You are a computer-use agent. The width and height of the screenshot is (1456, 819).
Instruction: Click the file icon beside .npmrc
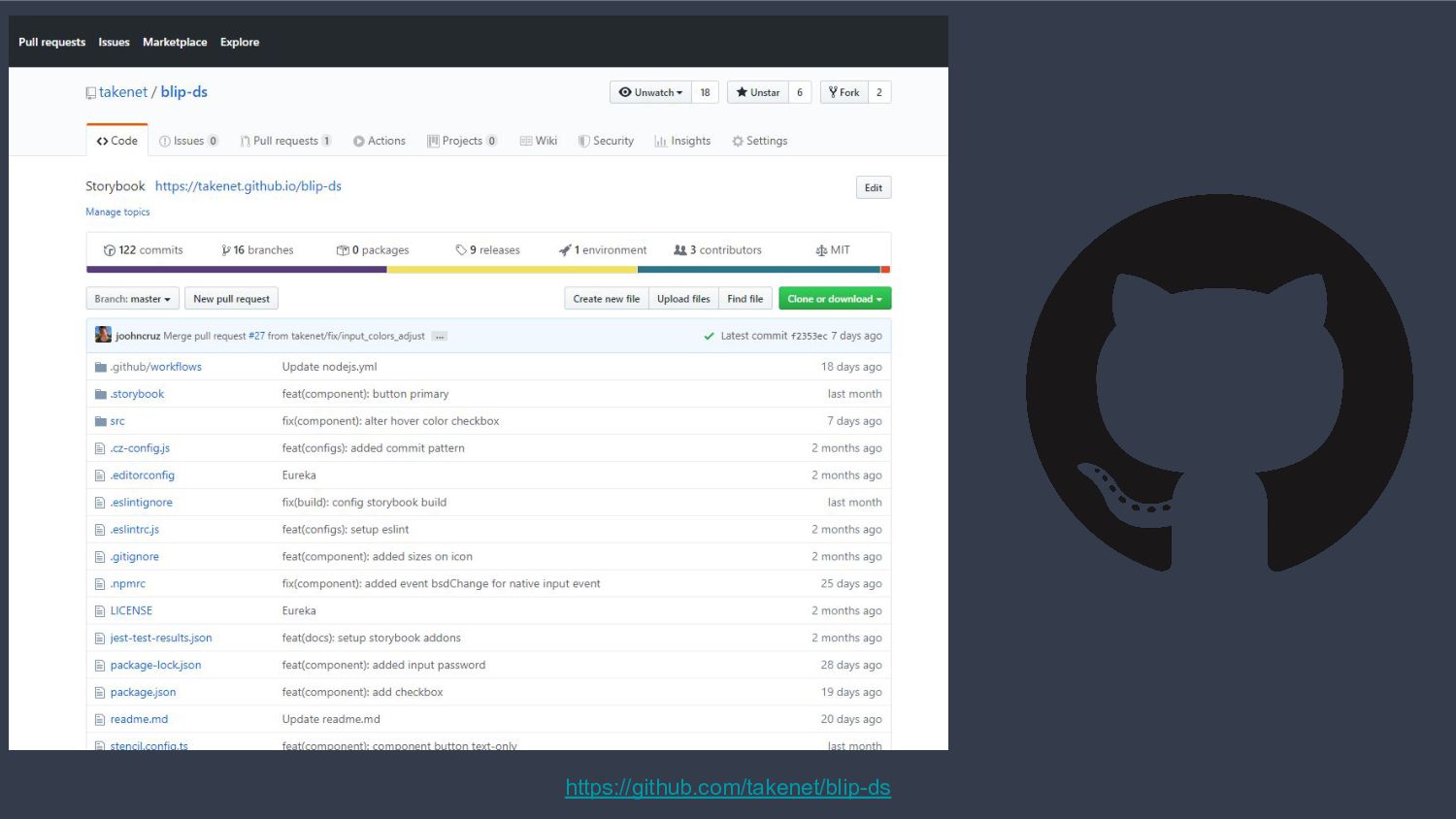point(100,584)
